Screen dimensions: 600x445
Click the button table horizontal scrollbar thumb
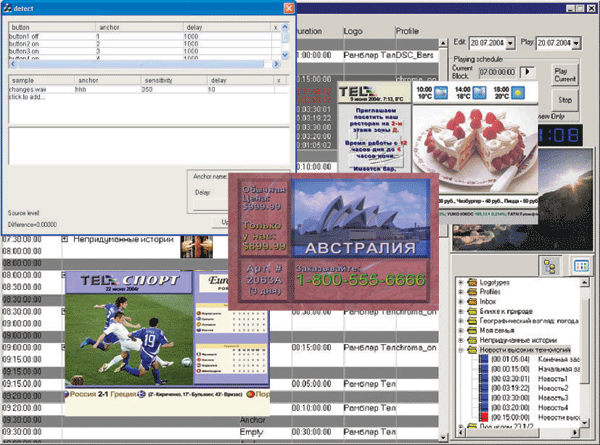(141, 64)
